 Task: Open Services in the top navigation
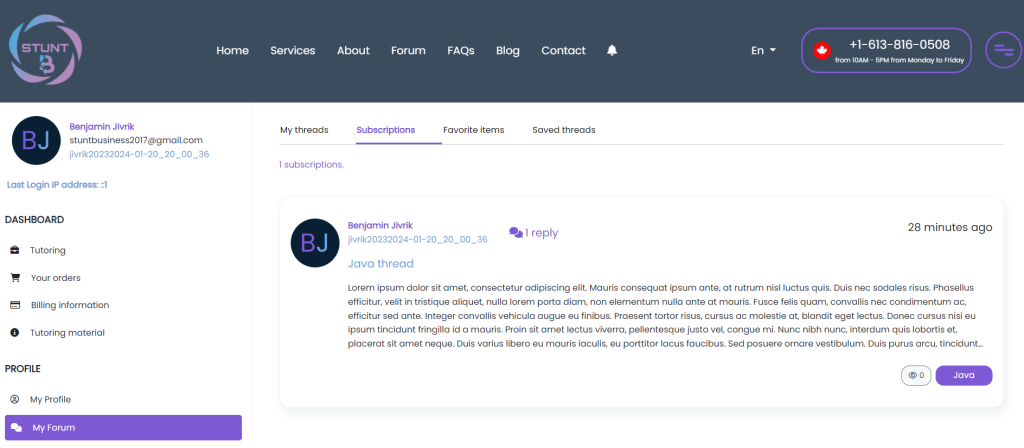coord(293,50)
